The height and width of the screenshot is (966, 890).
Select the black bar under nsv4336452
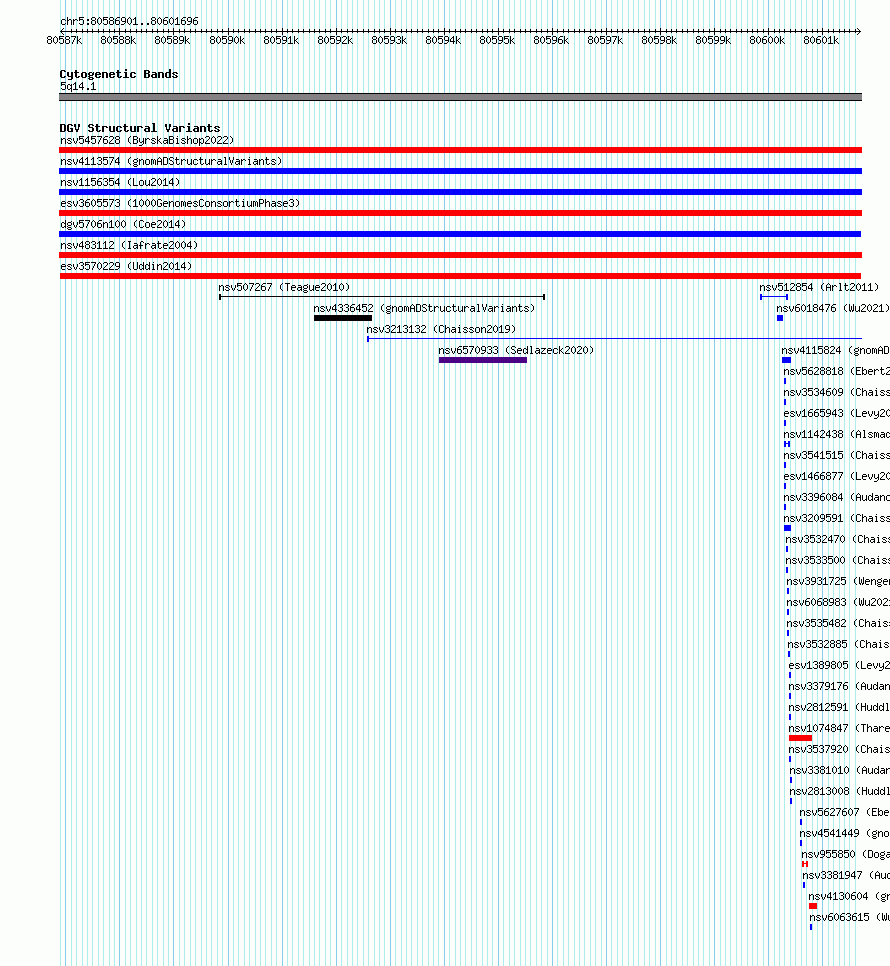click(x=343, y=318)
